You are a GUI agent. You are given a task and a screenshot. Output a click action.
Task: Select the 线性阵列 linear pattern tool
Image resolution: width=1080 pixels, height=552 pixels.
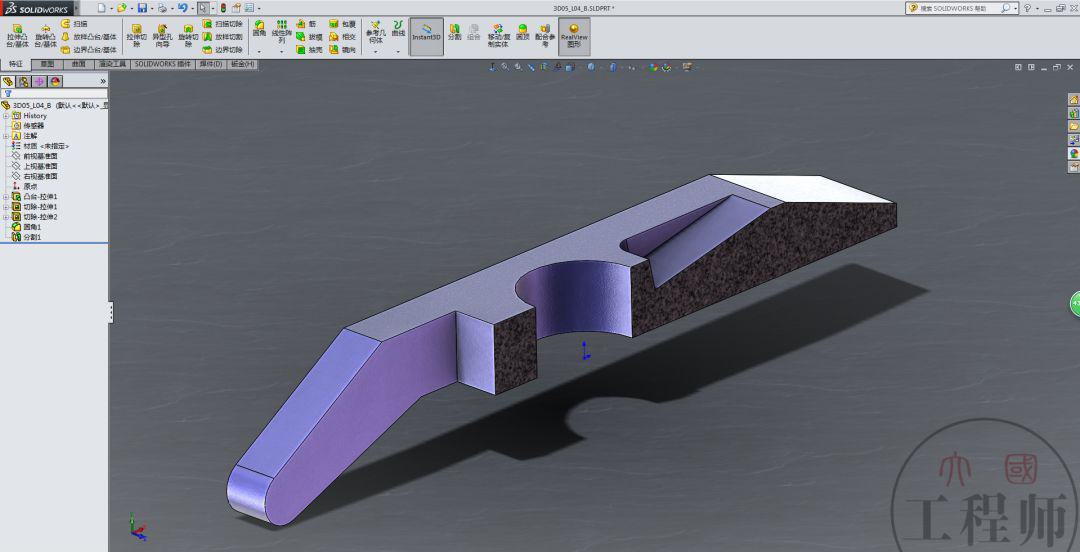point(282,32)
